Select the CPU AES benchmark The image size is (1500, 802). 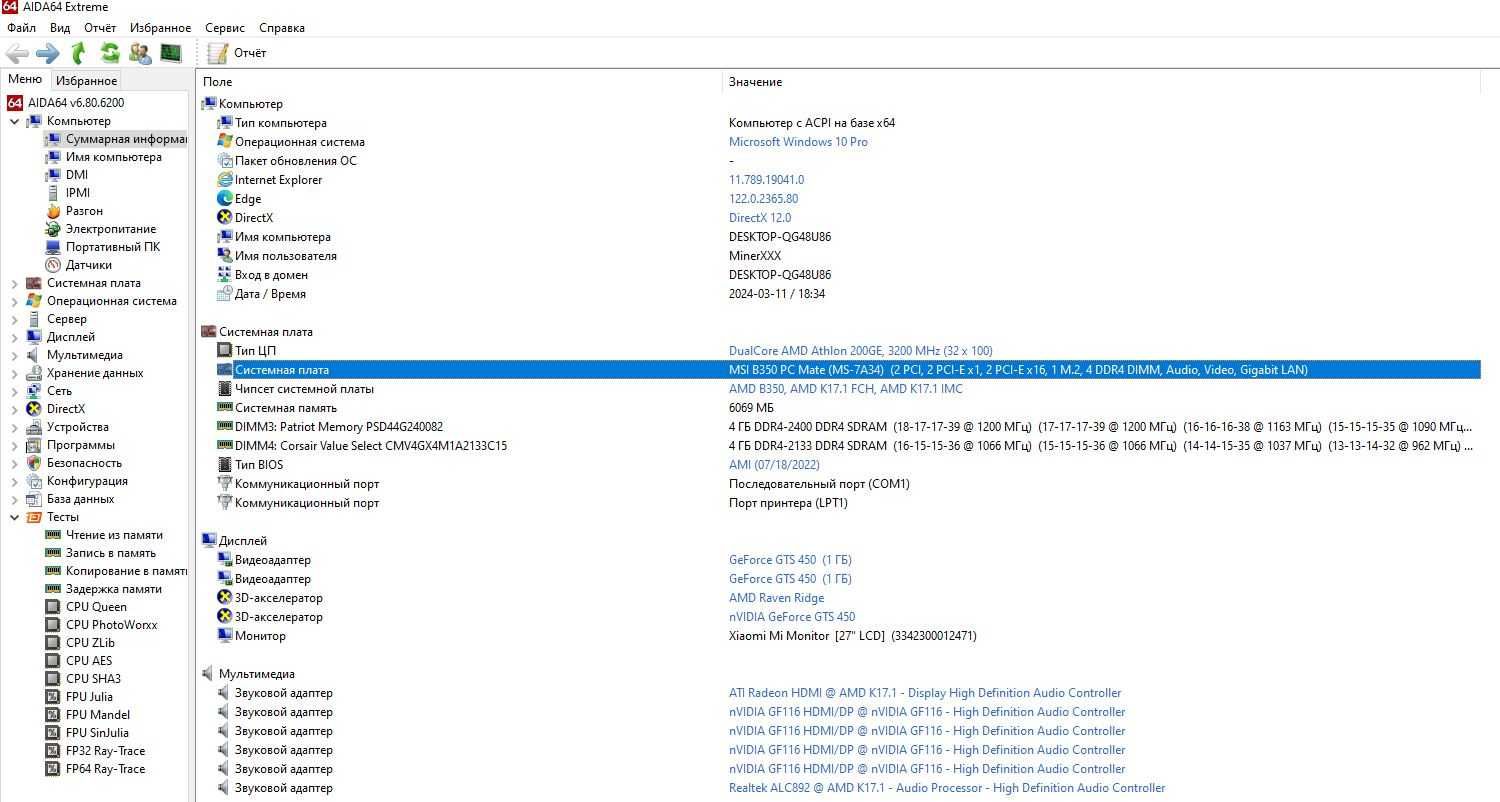[89, 661]
